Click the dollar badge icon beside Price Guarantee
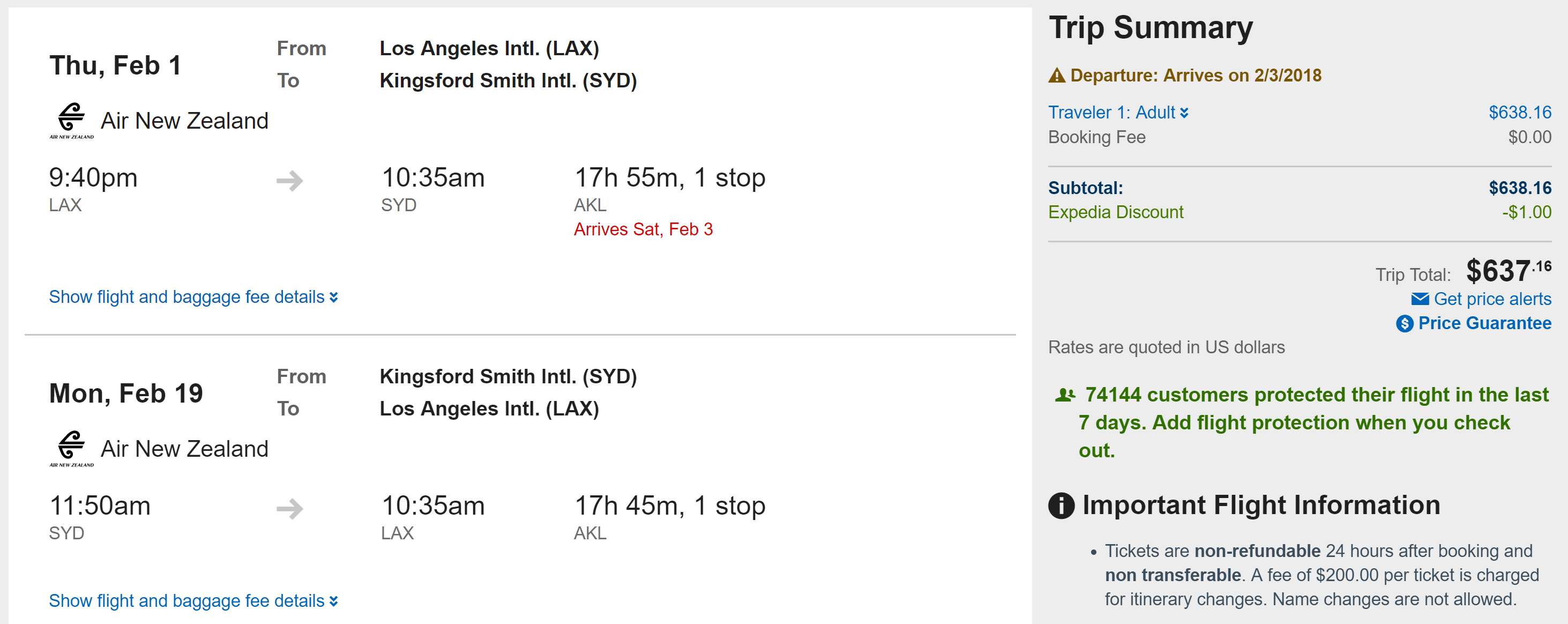The width and height of the screenshot is (1568, 624). coord(1404,323)
